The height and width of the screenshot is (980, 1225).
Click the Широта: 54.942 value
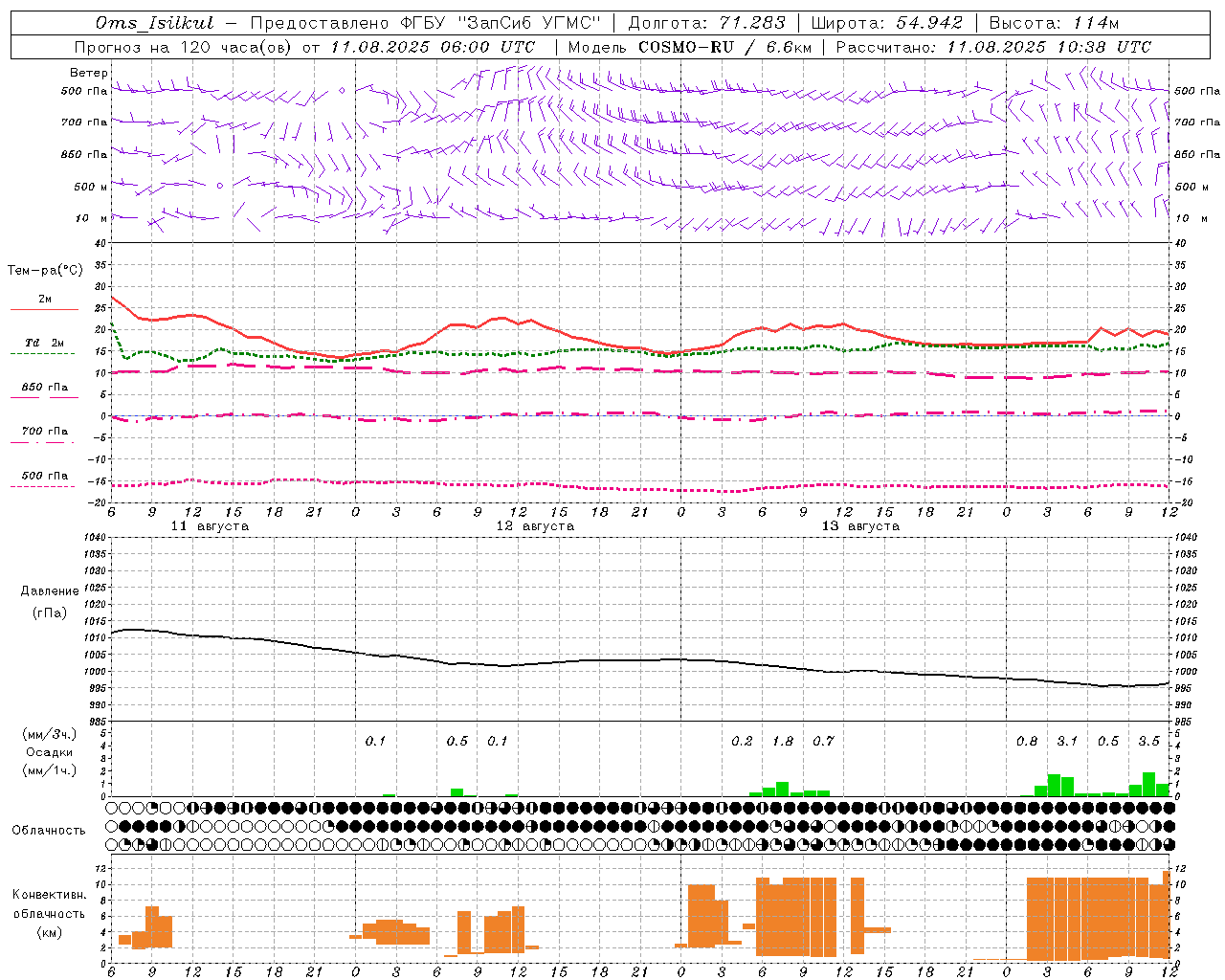pos(887,23)
